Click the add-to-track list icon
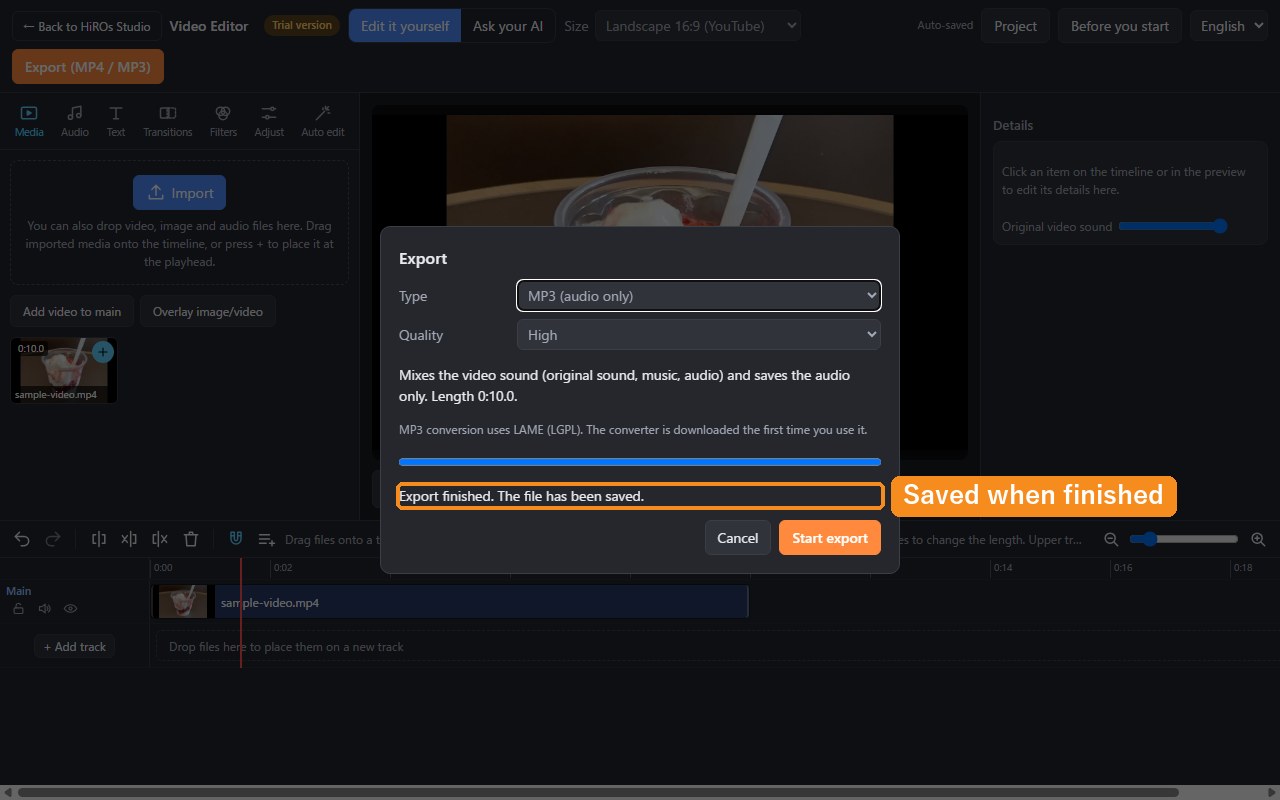The image size is (1280, 800). 267,539
